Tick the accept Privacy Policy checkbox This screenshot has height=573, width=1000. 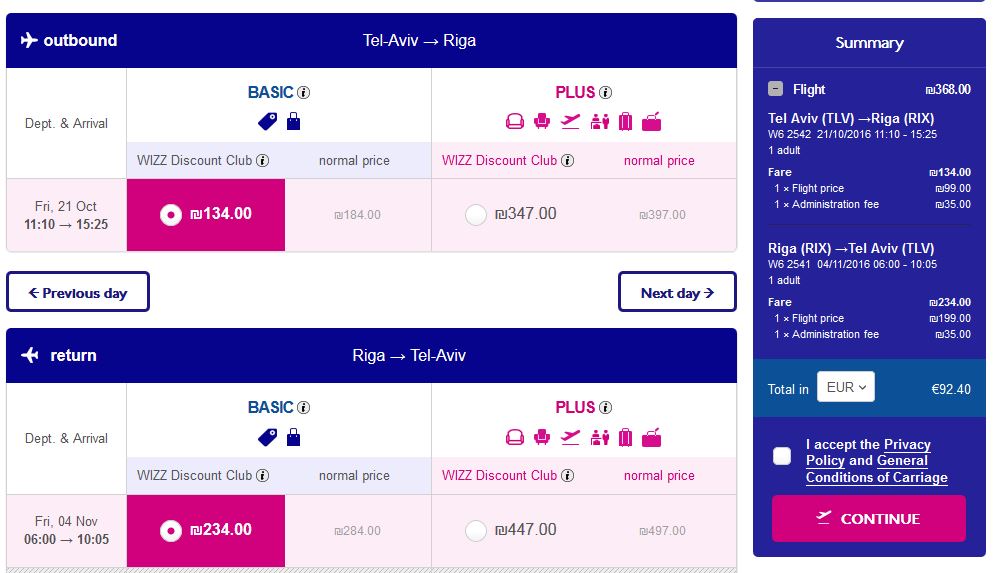tap(782, 456)
